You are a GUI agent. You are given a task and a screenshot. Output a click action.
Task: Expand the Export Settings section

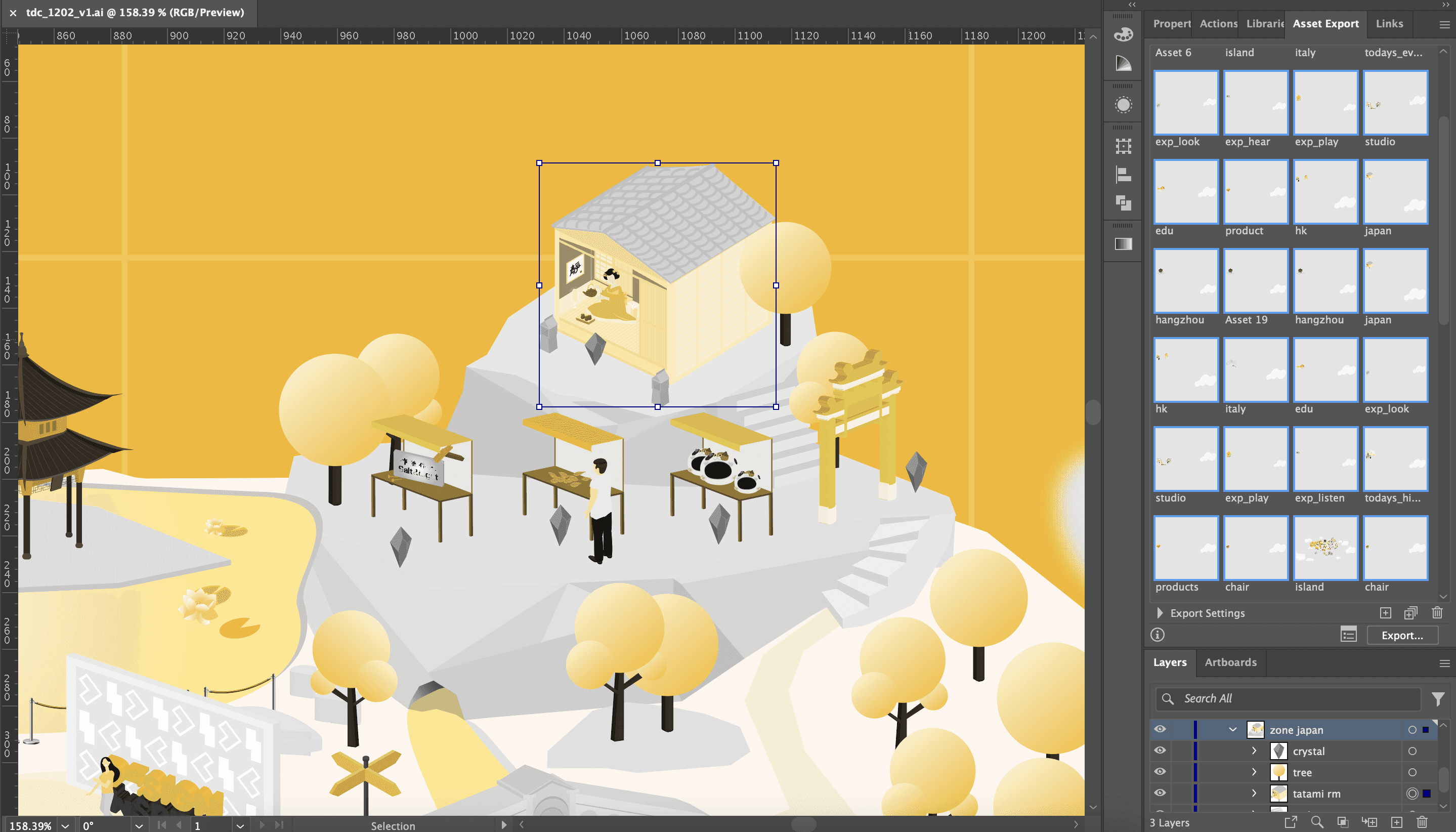click(1160, 613)
